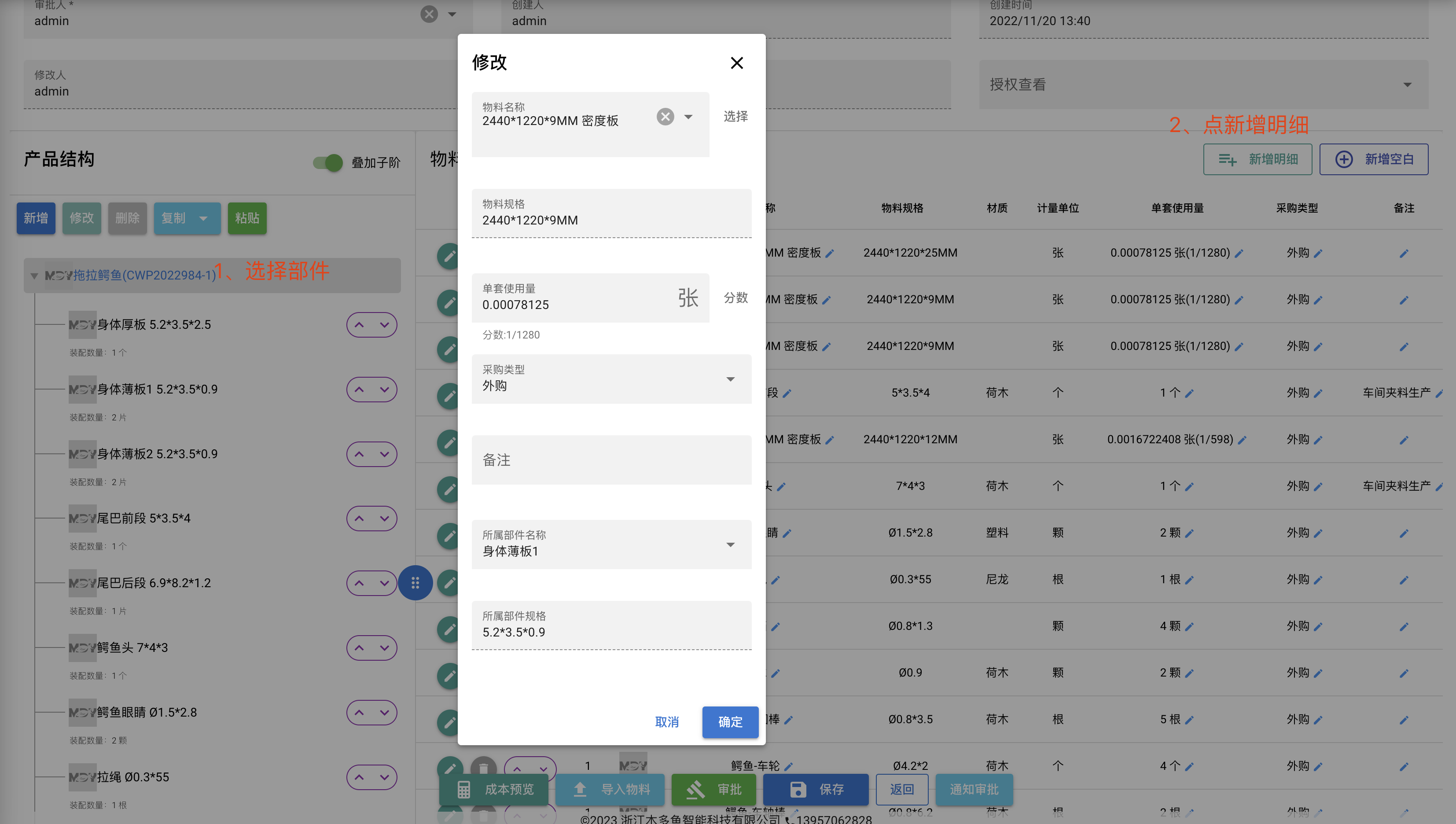Click the gavel icon on 审批
The width and height of the screenshot is (1456, 824).
tap(695, 789)
